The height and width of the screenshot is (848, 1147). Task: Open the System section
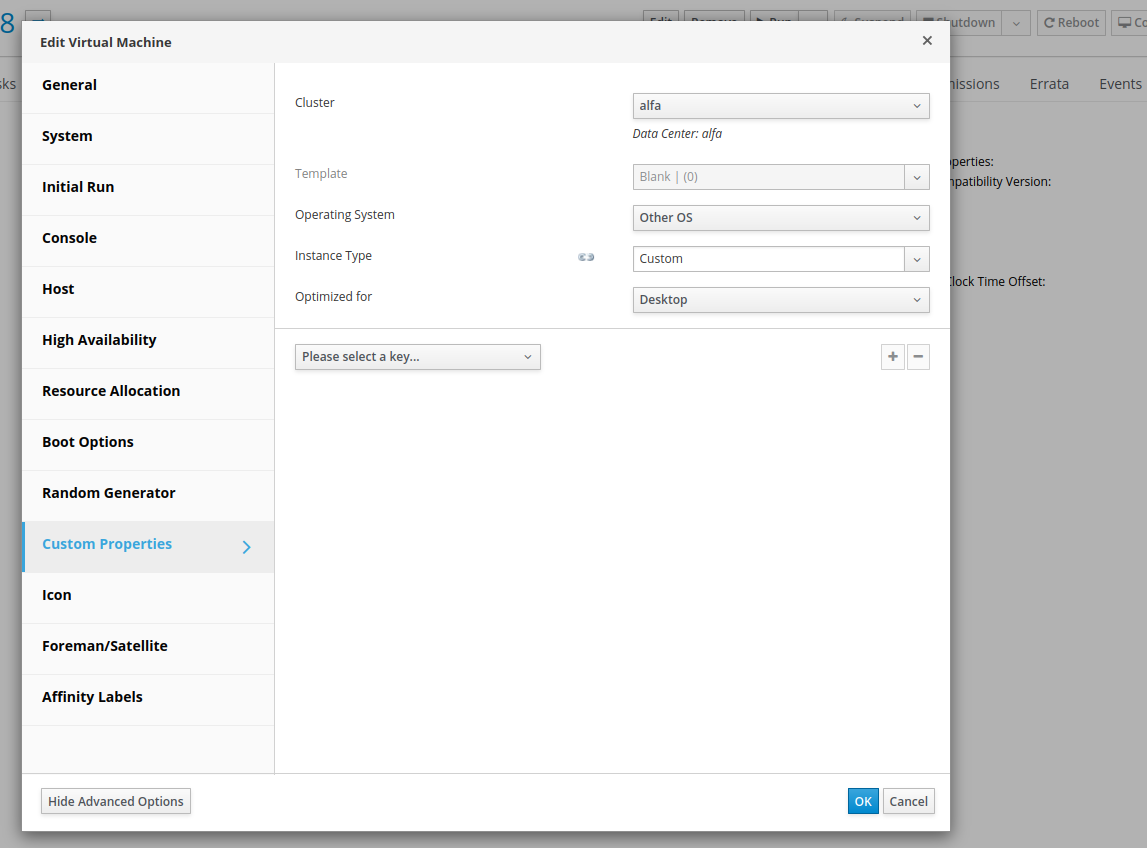(67, 137)
